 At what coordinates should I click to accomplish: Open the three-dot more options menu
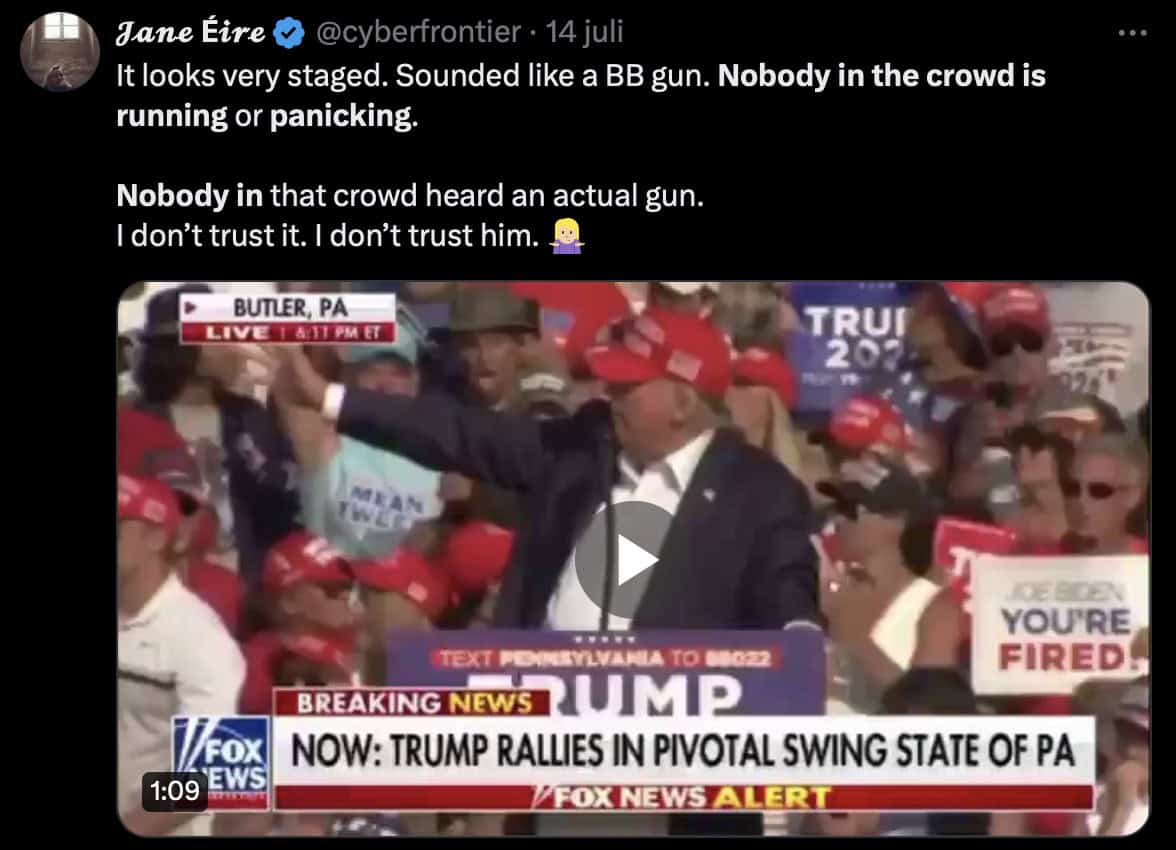point(1132,33)
